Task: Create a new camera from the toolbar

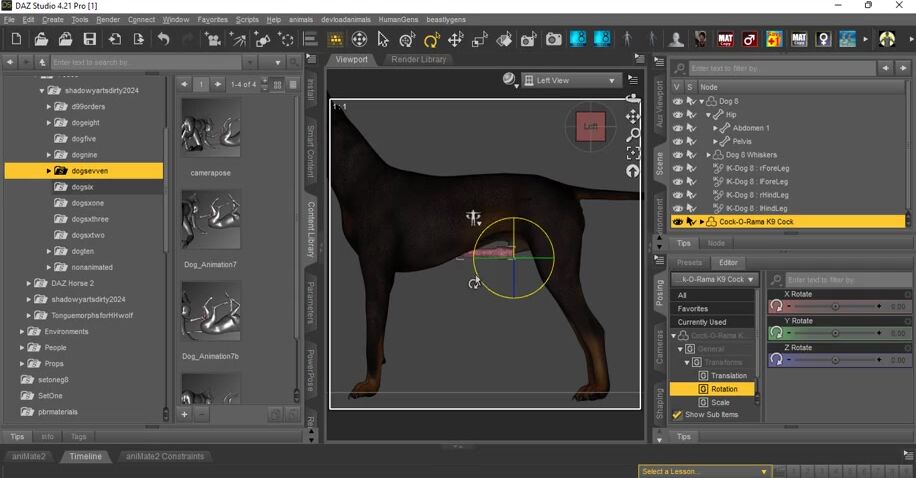Action: point(212,40)
